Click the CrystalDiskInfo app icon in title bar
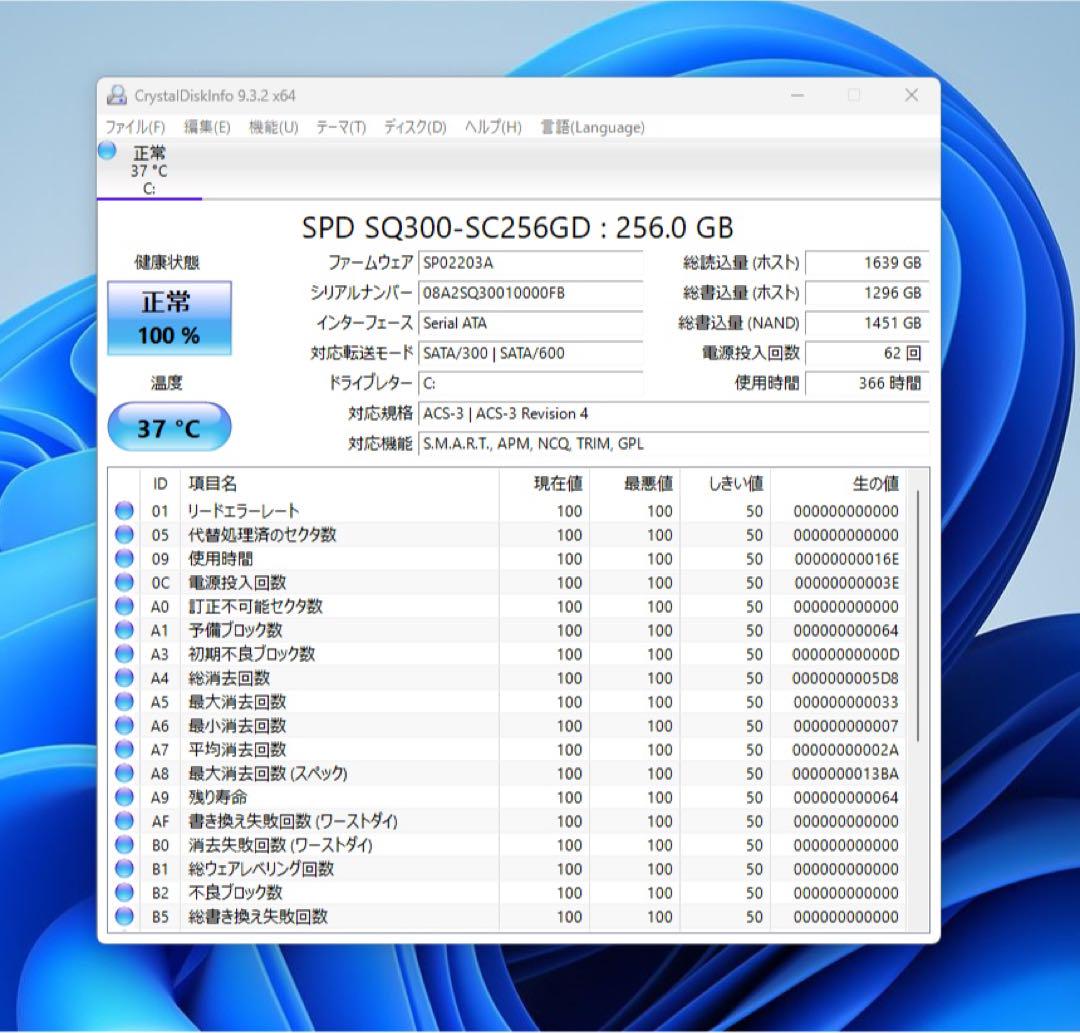Screen dimensions: 1080x1033 click(117, 95)
